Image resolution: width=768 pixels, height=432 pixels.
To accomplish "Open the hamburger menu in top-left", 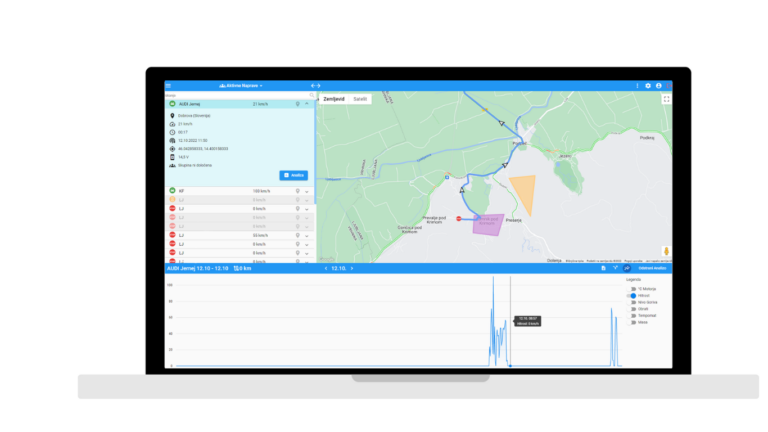I will pyautogui.click(x=169, y=86).
